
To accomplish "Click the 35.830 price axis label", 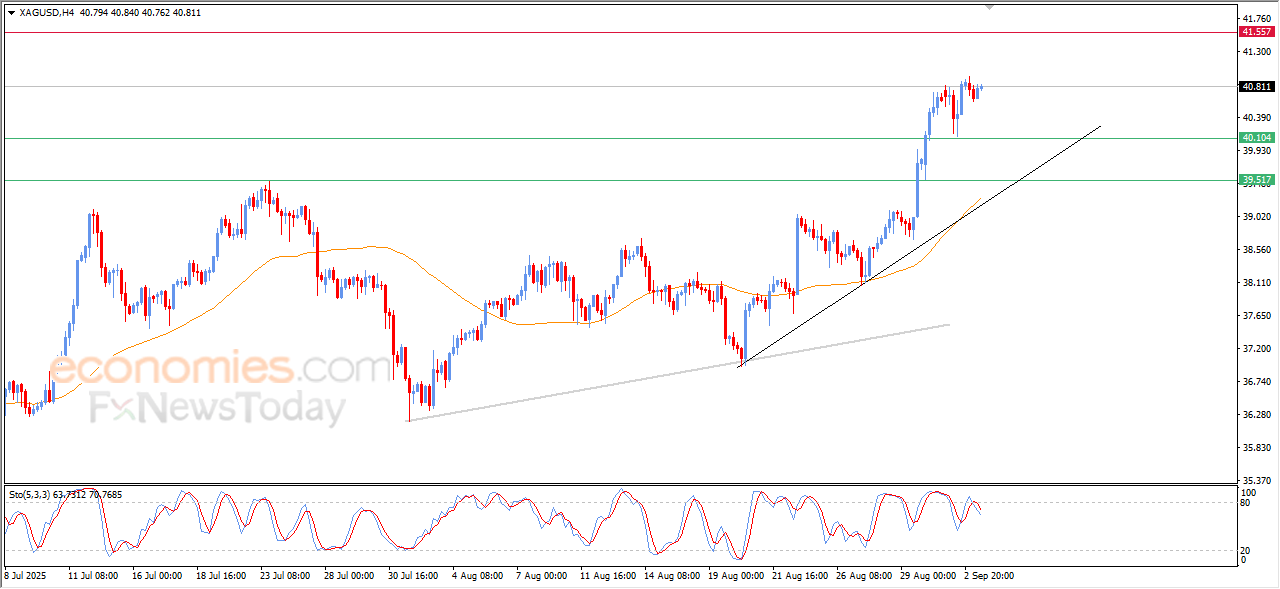I will click(x=1256, y=448).
